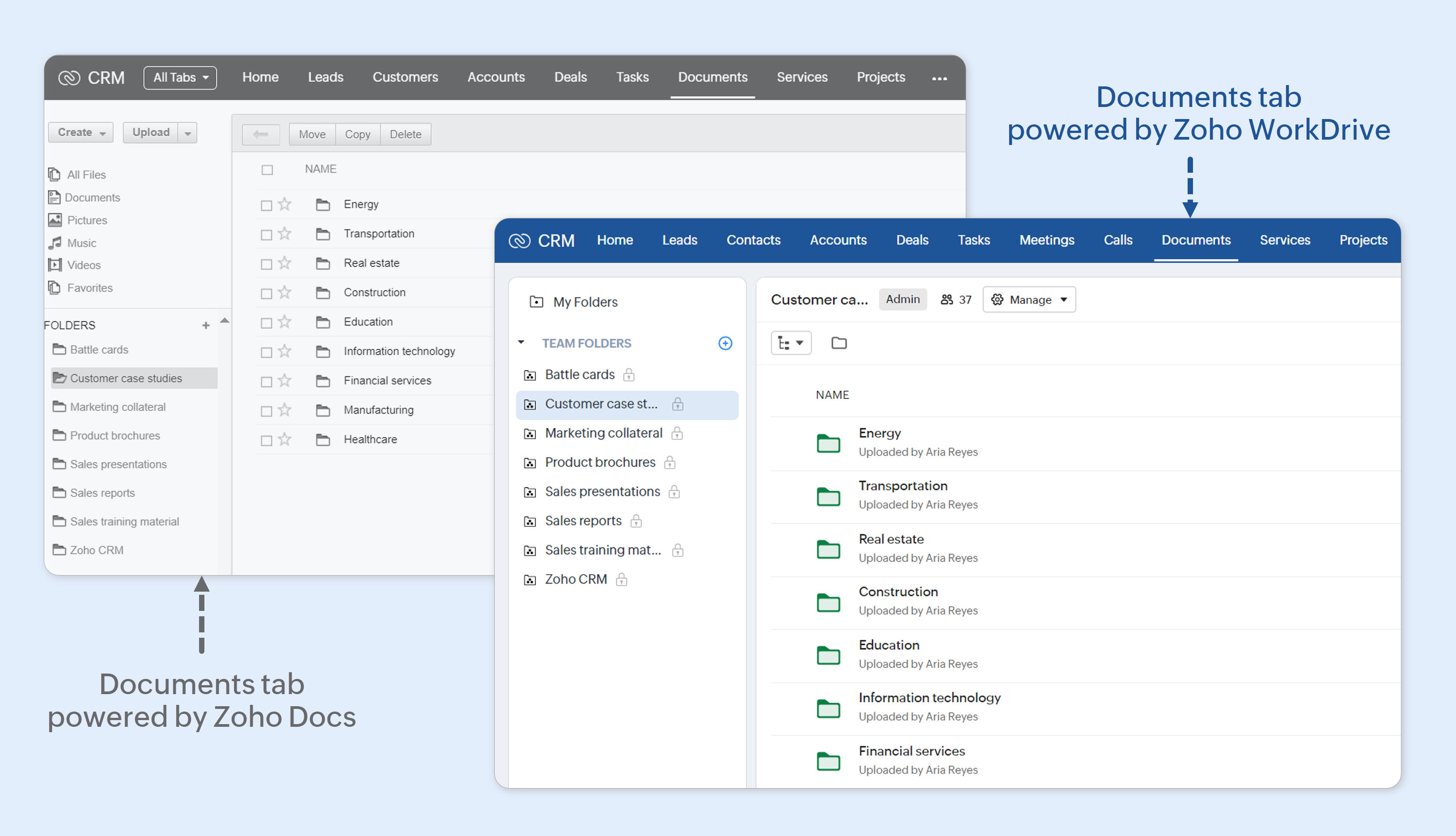Open the tree view options dropdown
Viewport: 1456px width, 836px height.
790,343
